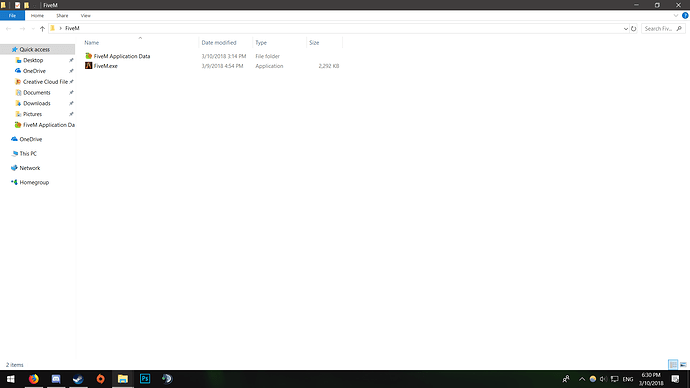Image resolution: width=690 pixels, height=388 pixels.
Task: Open Creative Cloud Files shortcut
Action: (x=45, y=82)
